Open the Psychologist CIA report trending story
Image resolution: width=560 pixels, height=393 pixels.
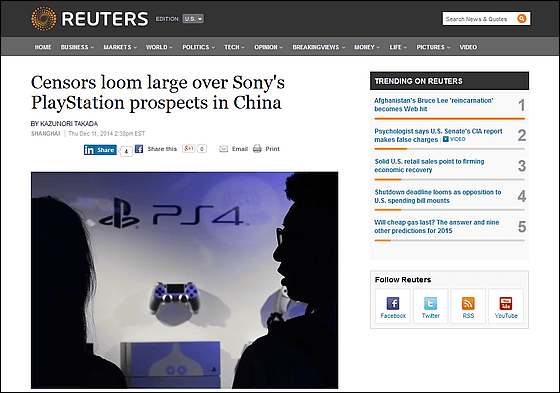tap(438, 135)
